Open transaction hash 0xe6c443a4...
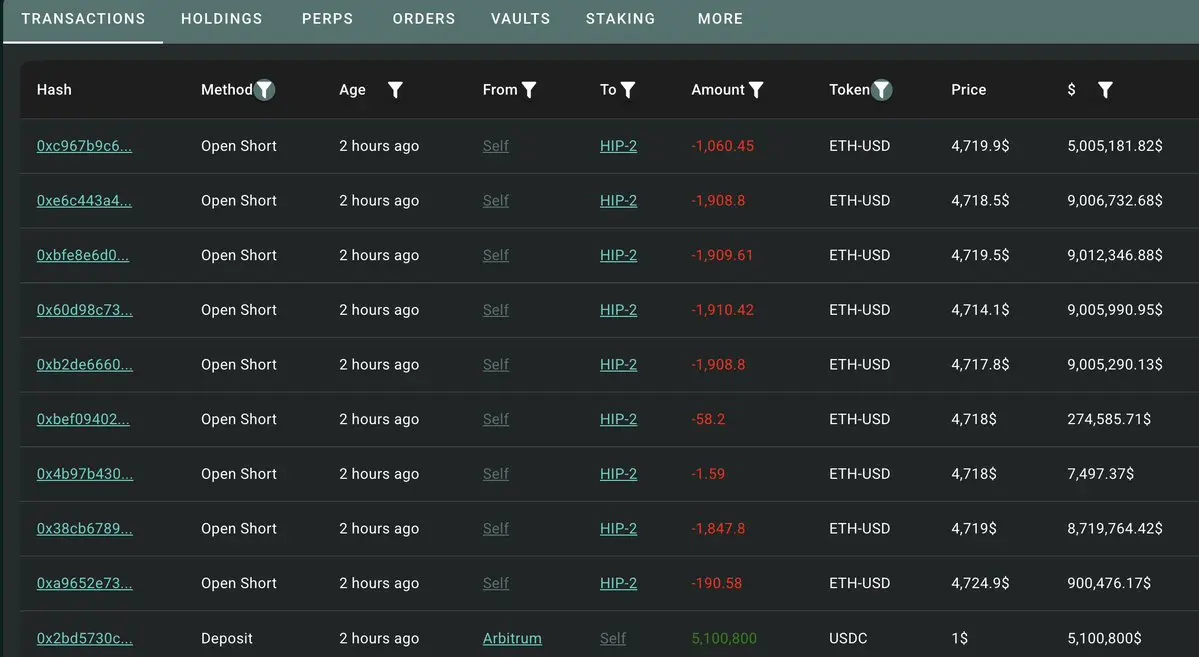The image size is (1199, 657). click(84, 200)
